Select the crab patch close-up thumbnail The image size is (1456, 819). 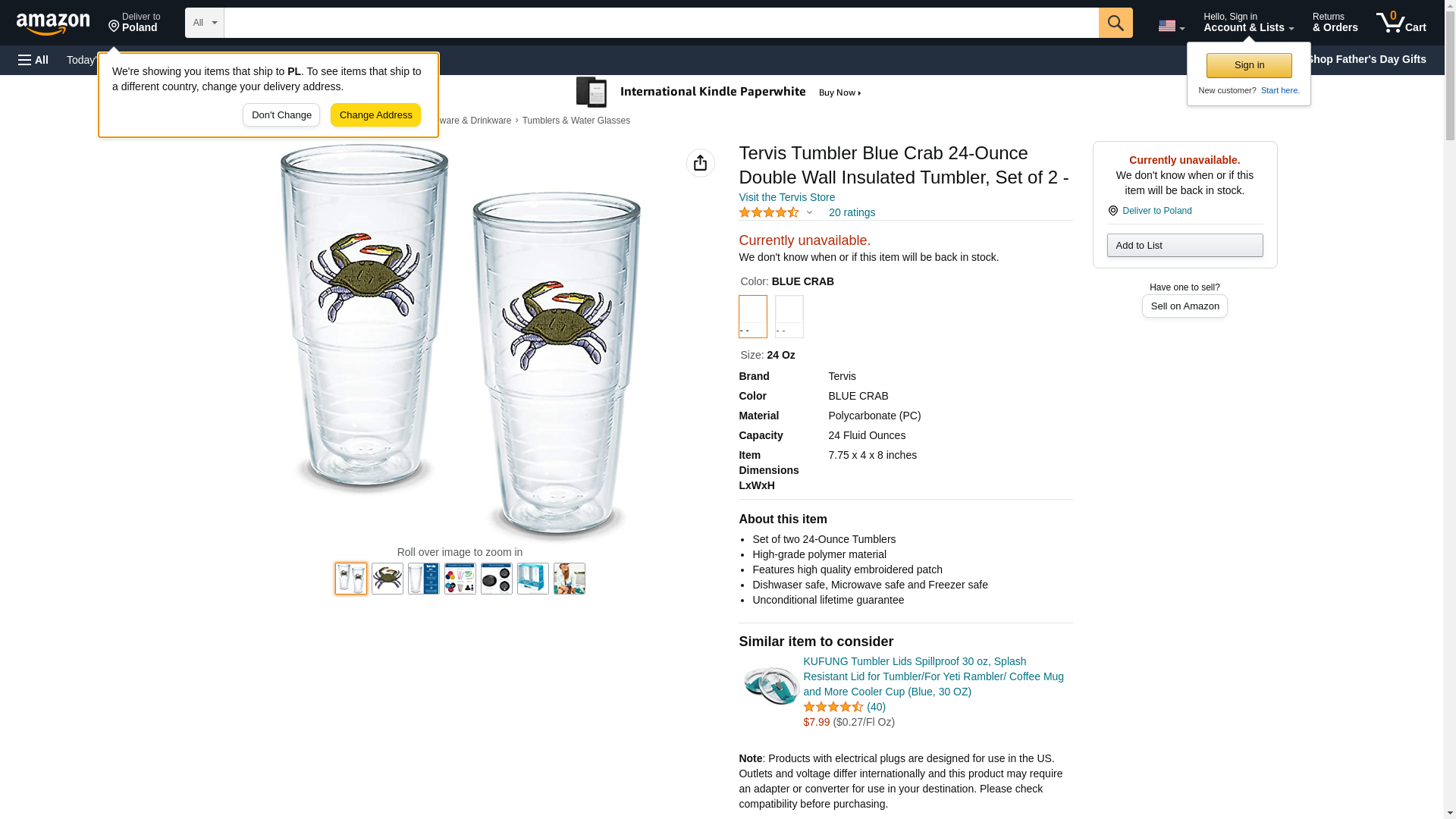(388, 579)
